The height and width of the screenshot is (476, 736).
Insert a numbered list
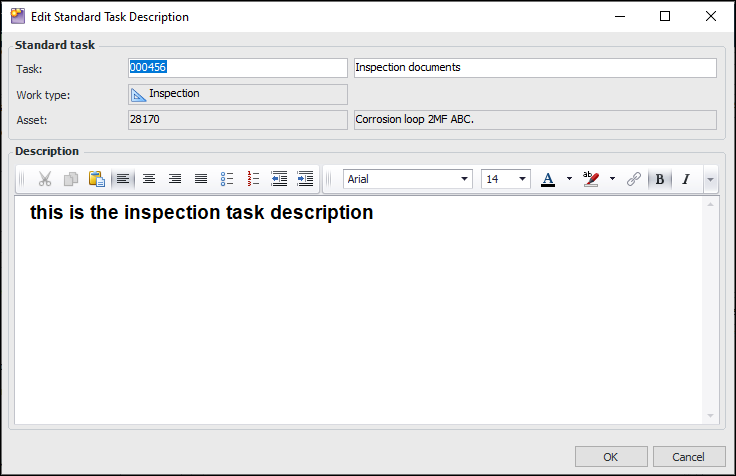pos(253,179)
